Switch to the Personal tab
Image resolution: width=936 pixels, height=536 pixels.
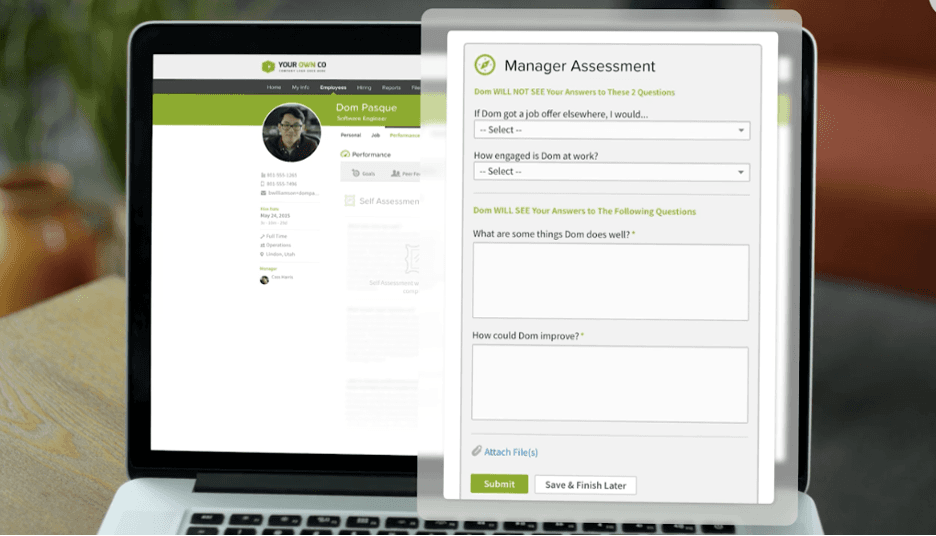tap(350, 135)
